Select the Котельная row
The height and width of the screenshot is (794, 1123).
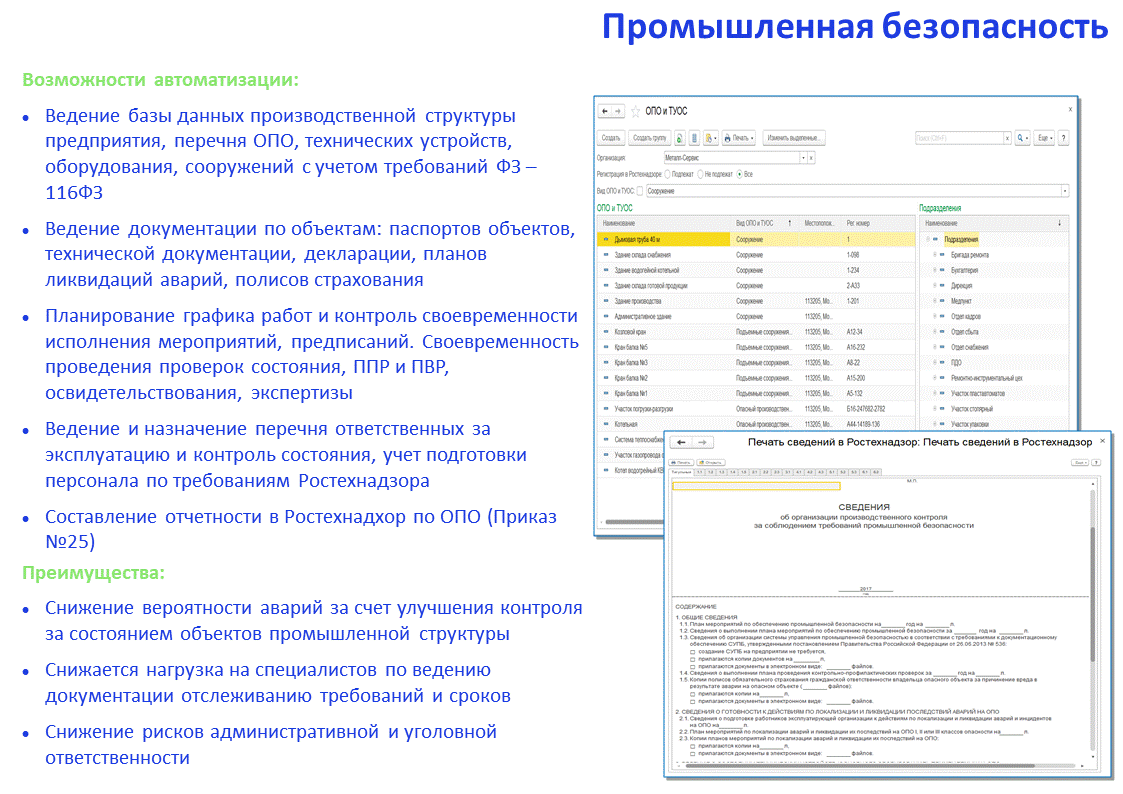coord(756,425)
